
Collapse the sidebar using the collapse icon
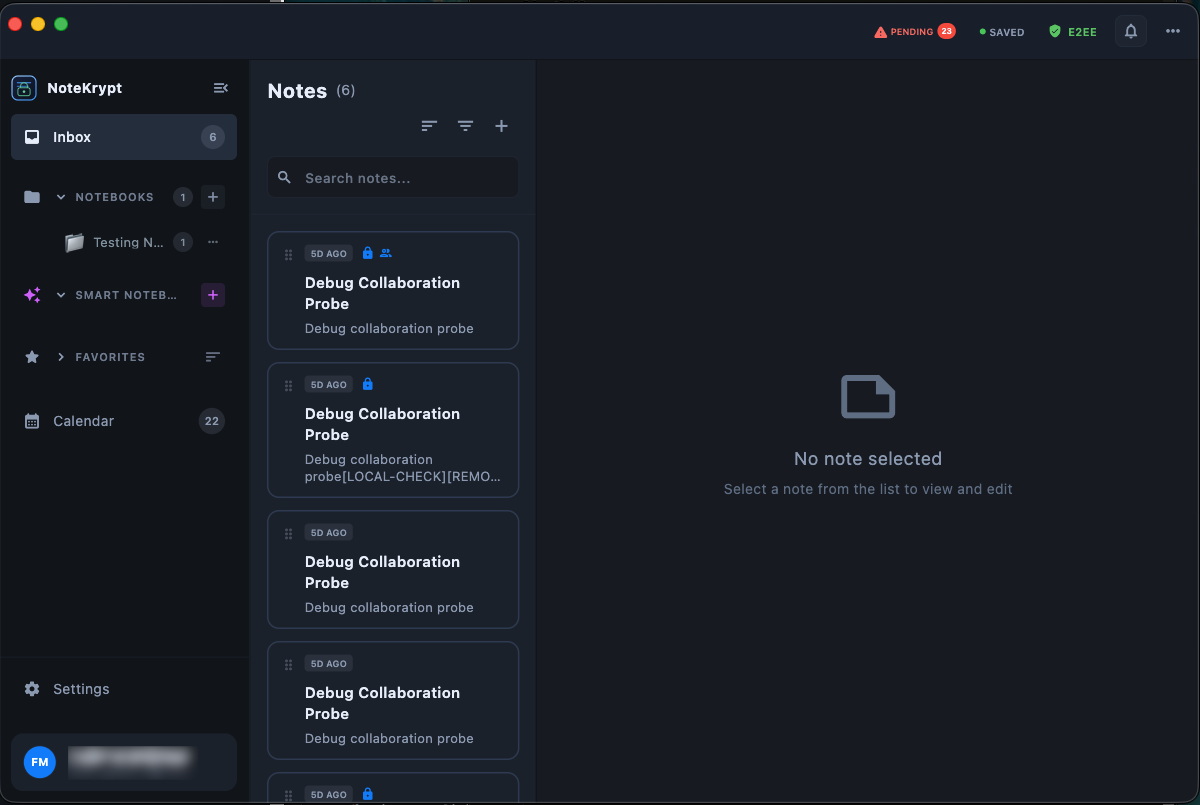[221, 87]
